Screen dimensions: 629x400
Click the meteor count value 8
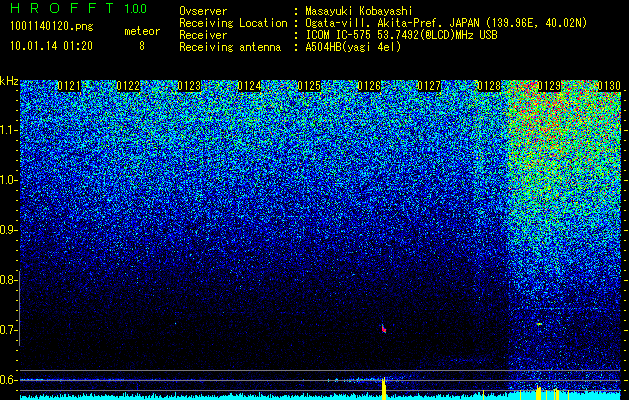pyautogui.click(x=142, y=46)
